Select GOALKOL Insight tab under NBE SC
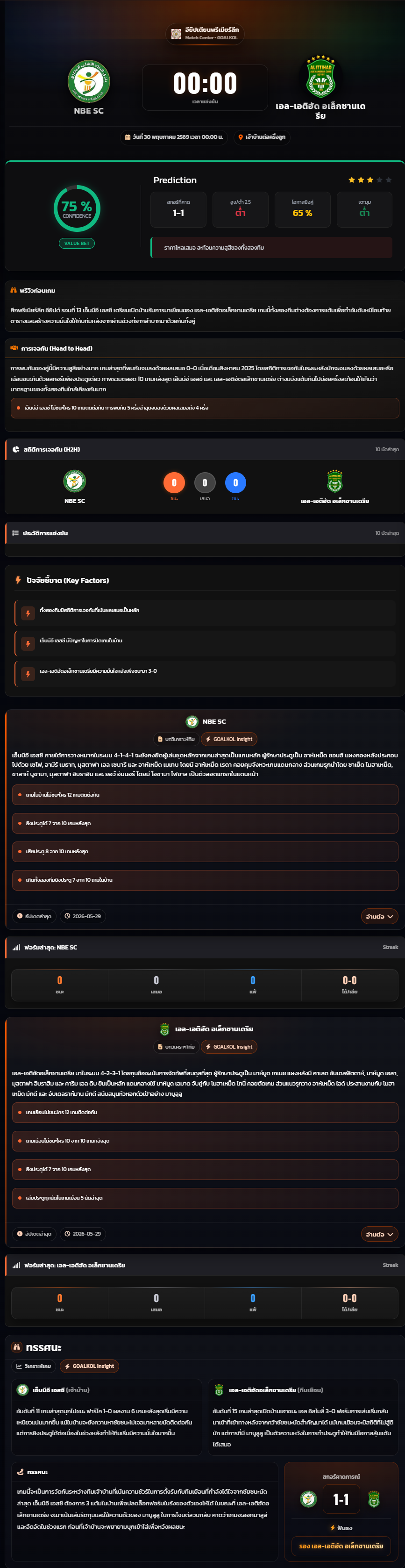Image resolution: width=405 pixels, height=1568 pixels. (x=229, y=739)
